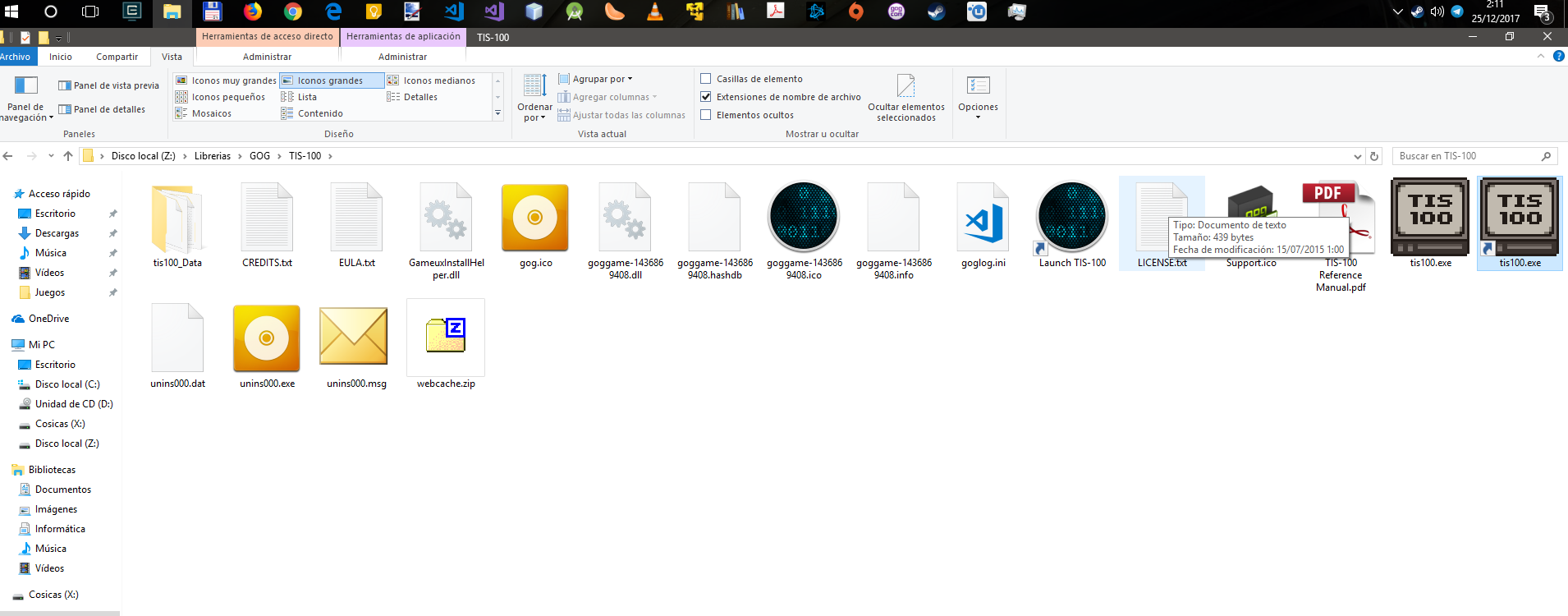
Task: Open the Windows Start menu
Action: tap(11, 11)
